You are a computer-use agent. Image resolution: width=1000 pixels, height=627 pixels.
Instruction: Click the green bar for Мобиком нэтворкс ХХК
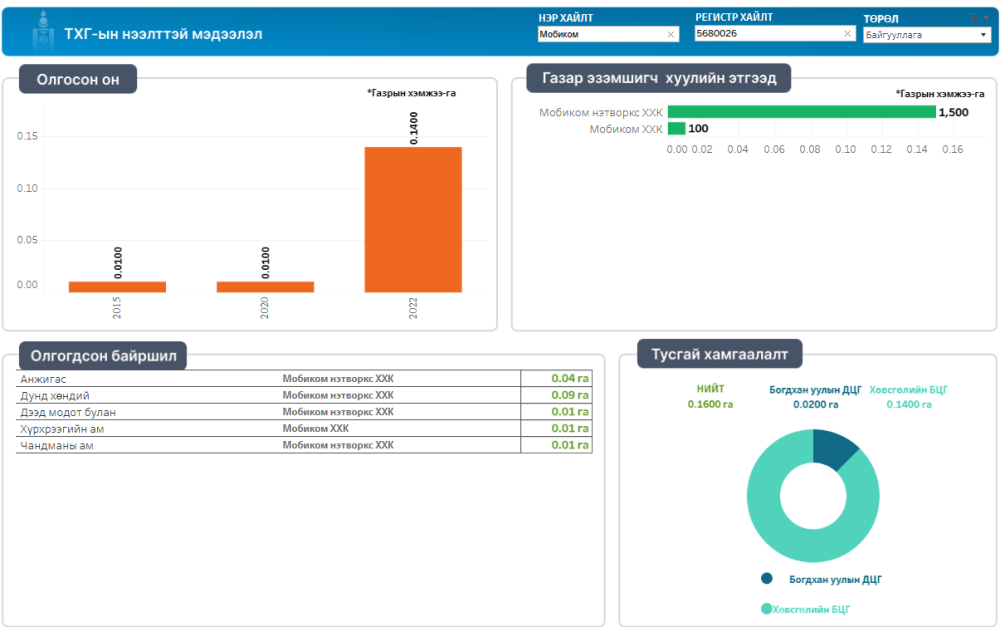click(802, 112)
